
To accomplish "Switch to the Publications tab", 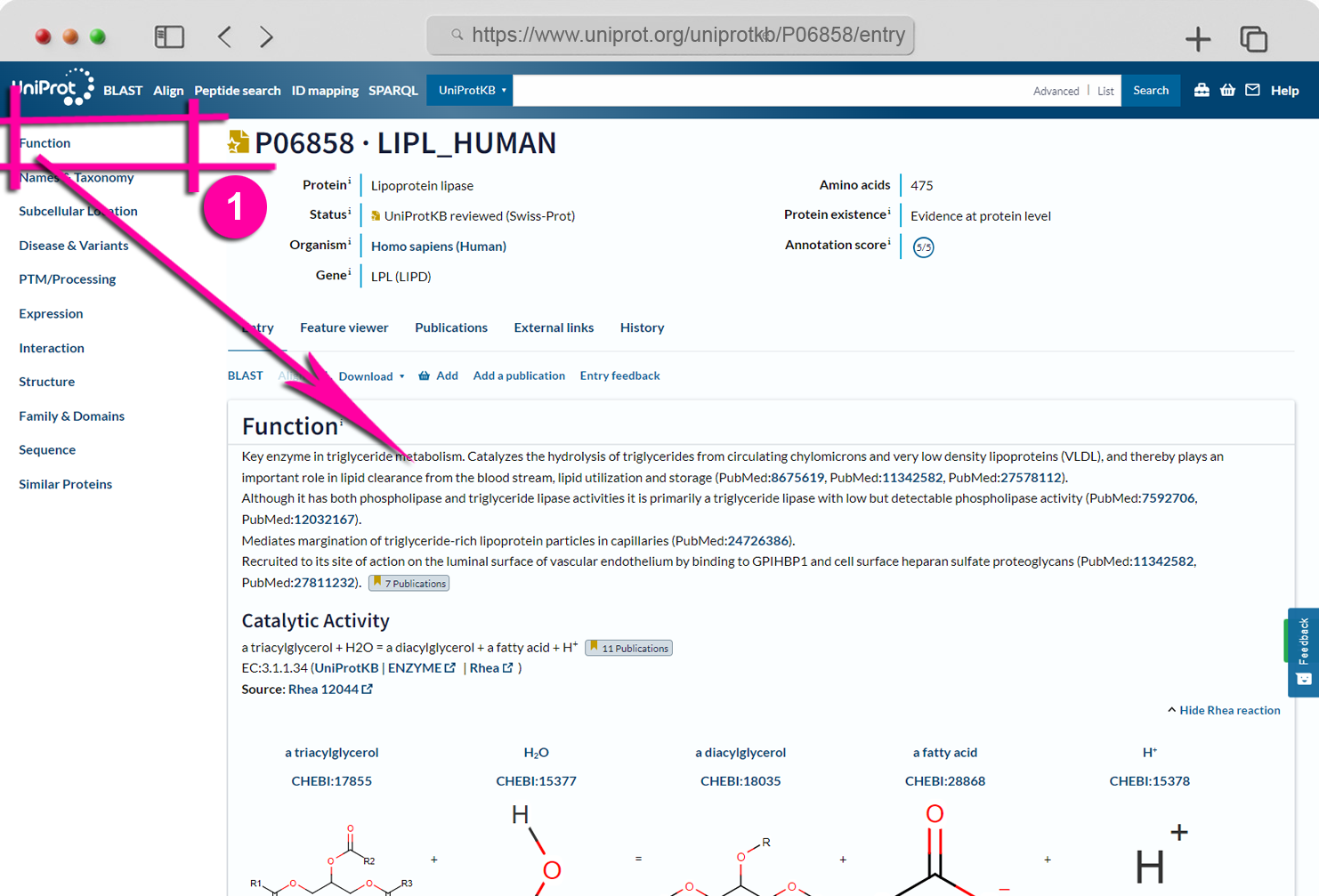I will (451, 327).
